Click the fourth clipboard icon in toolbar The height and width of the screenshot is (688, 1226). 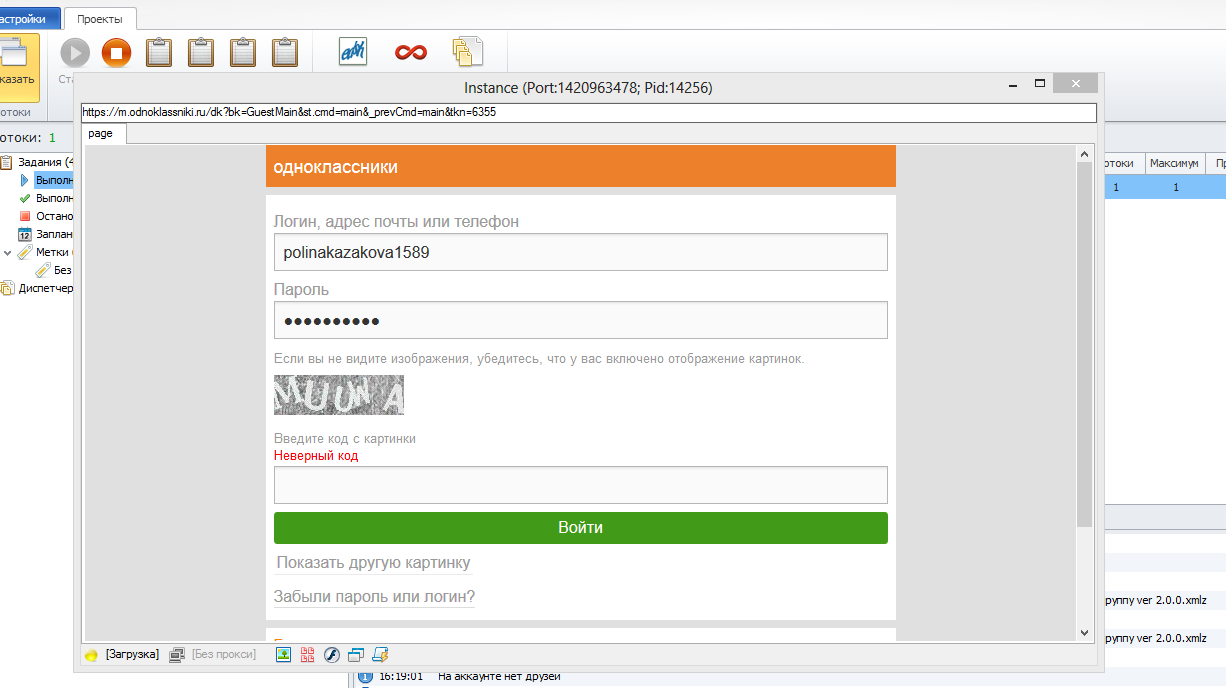(x=285, y=52)
